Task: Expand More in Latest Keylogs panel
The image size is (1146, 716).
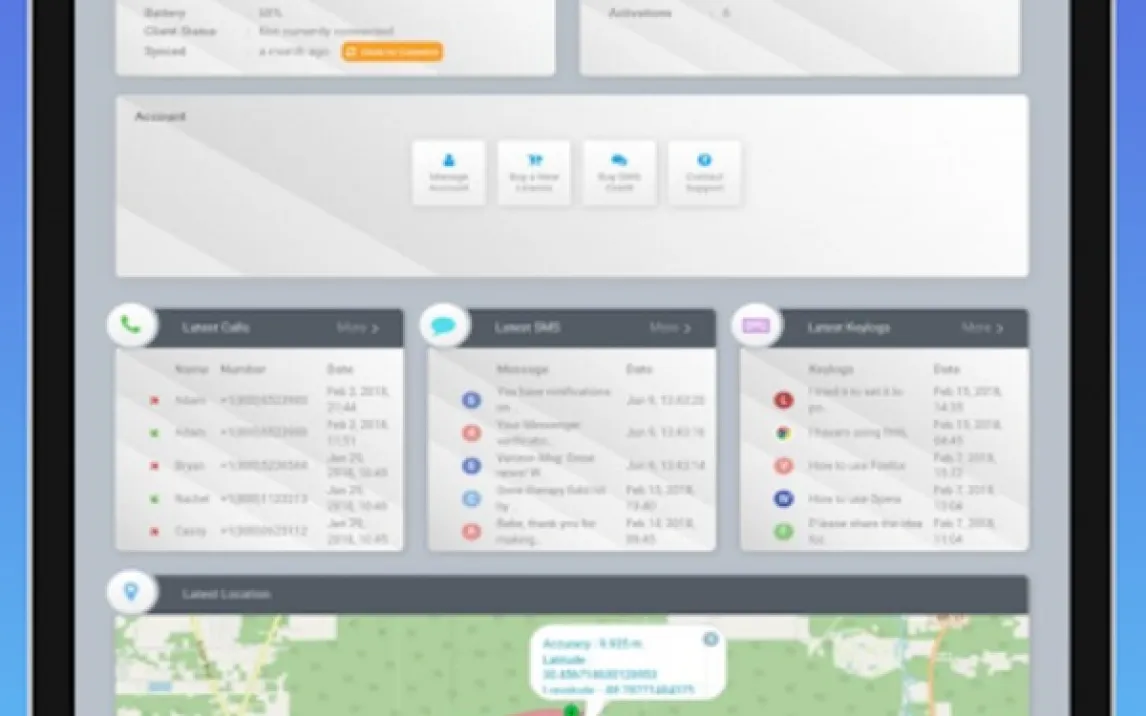Action: coord(982,328)
